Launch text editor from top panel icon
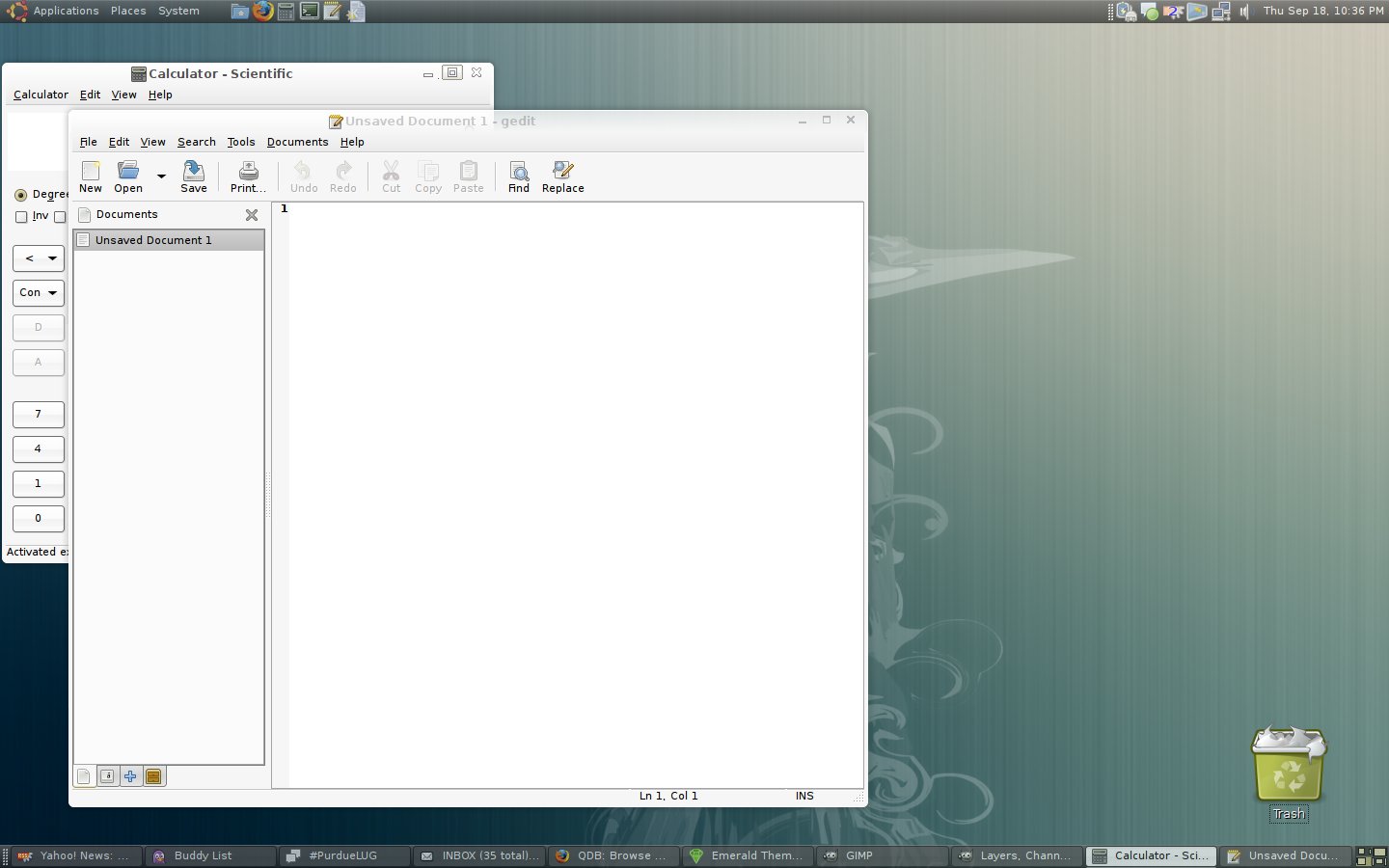This screenshot has height=868, width=1389. coord(333,12)
